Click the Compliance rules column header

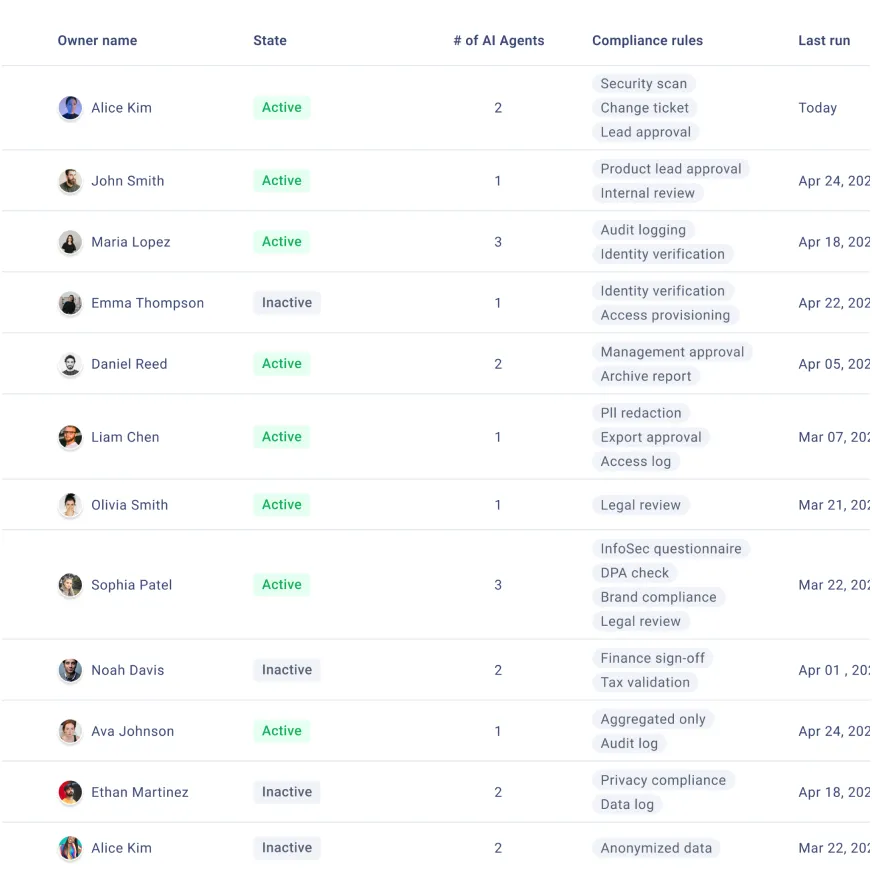click(x=647, y=40)
